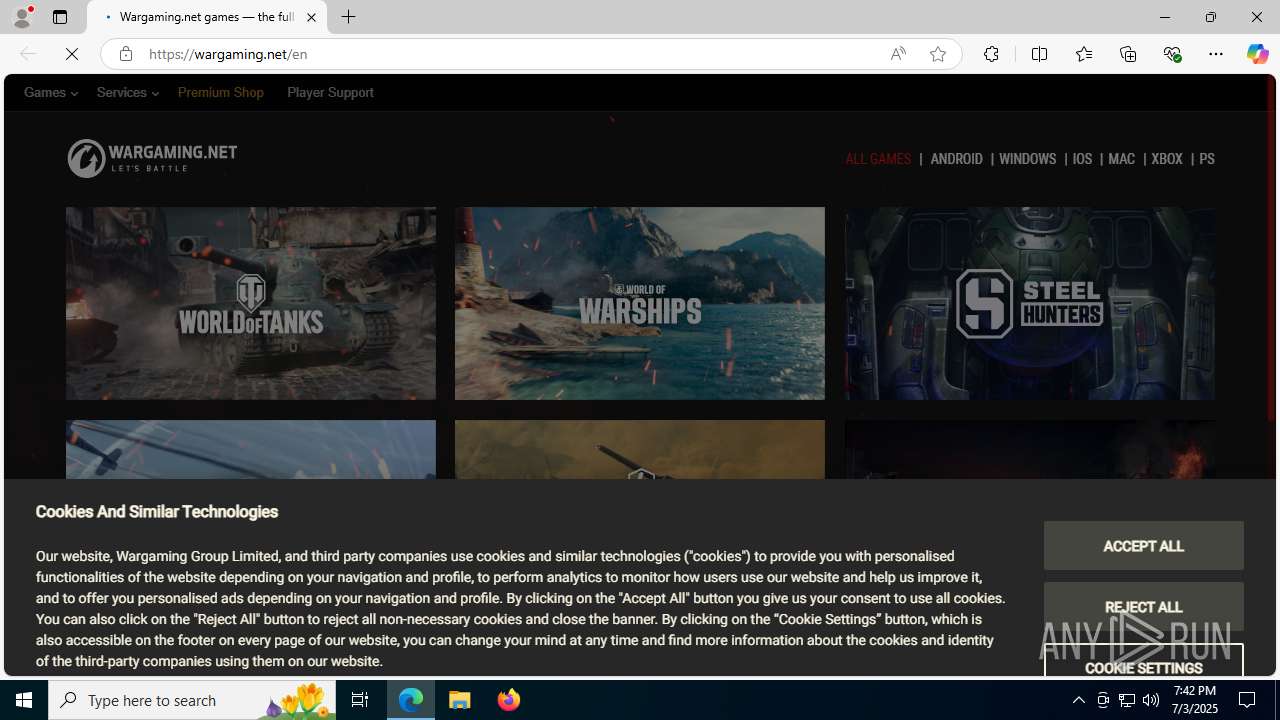Screen dimensions: 1280x720
Task: Open Microsoft Edge taskbar icon
Action: point(411,700)
